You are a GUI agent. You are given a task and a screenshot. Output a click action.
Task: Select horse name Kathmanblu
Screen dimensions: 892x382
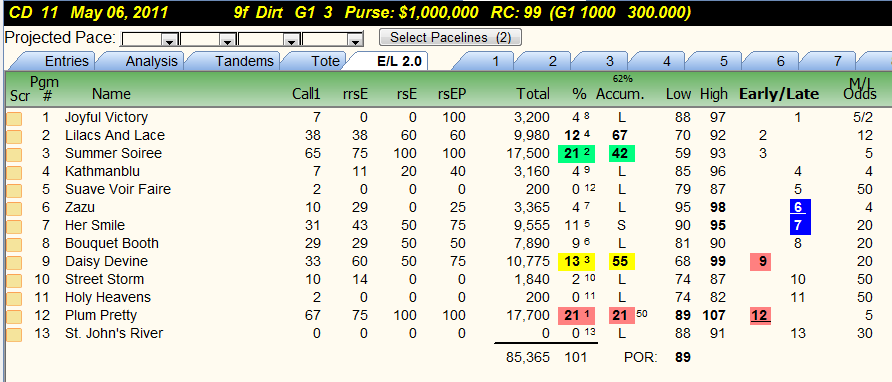coord(102,171)
